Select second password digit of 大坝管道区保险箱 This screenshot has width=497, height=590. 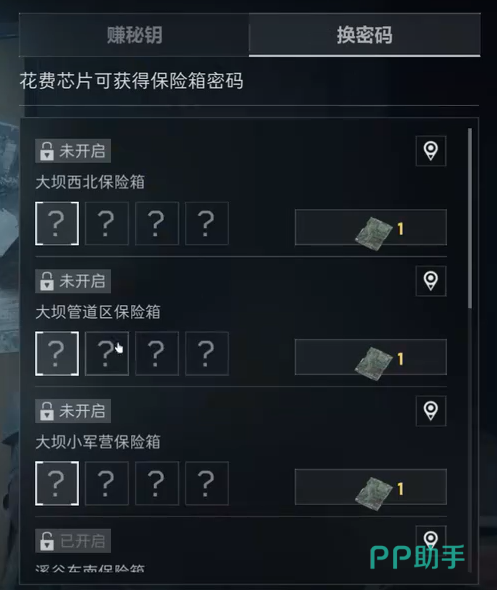pos(107,353)
